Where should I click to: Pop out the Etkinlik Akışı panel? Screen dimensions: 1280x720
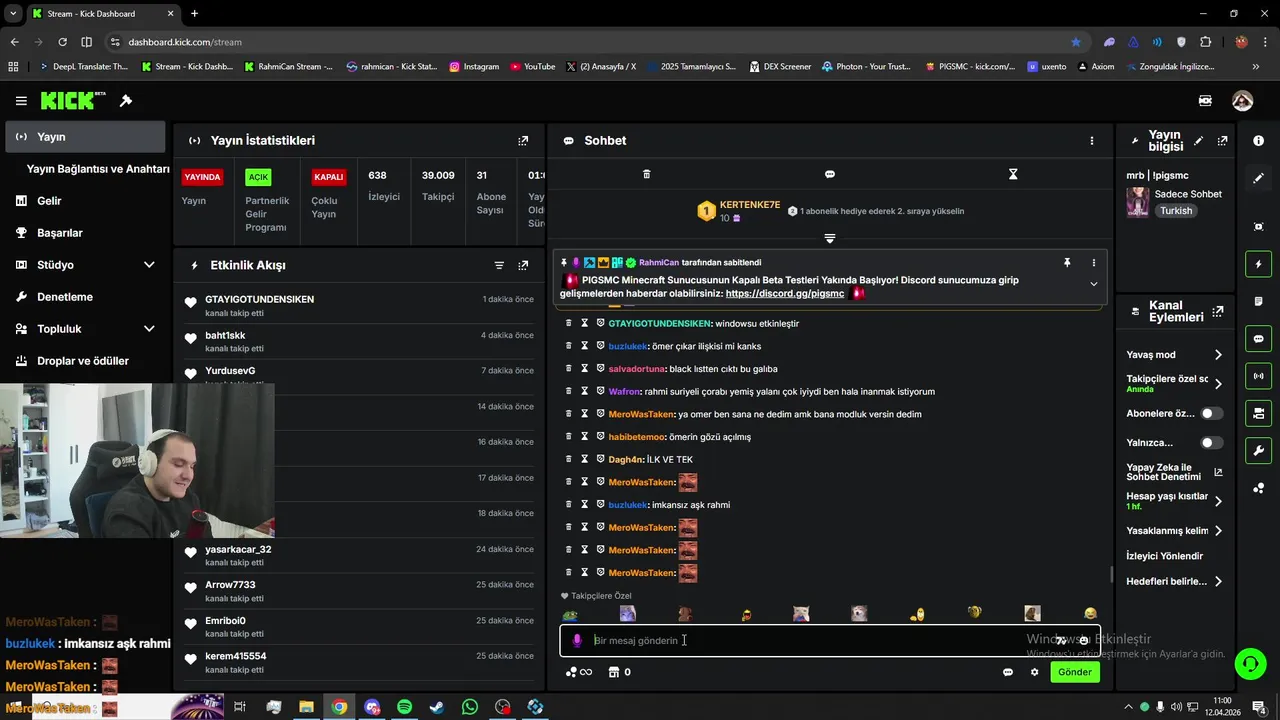[x=523, y=265]
